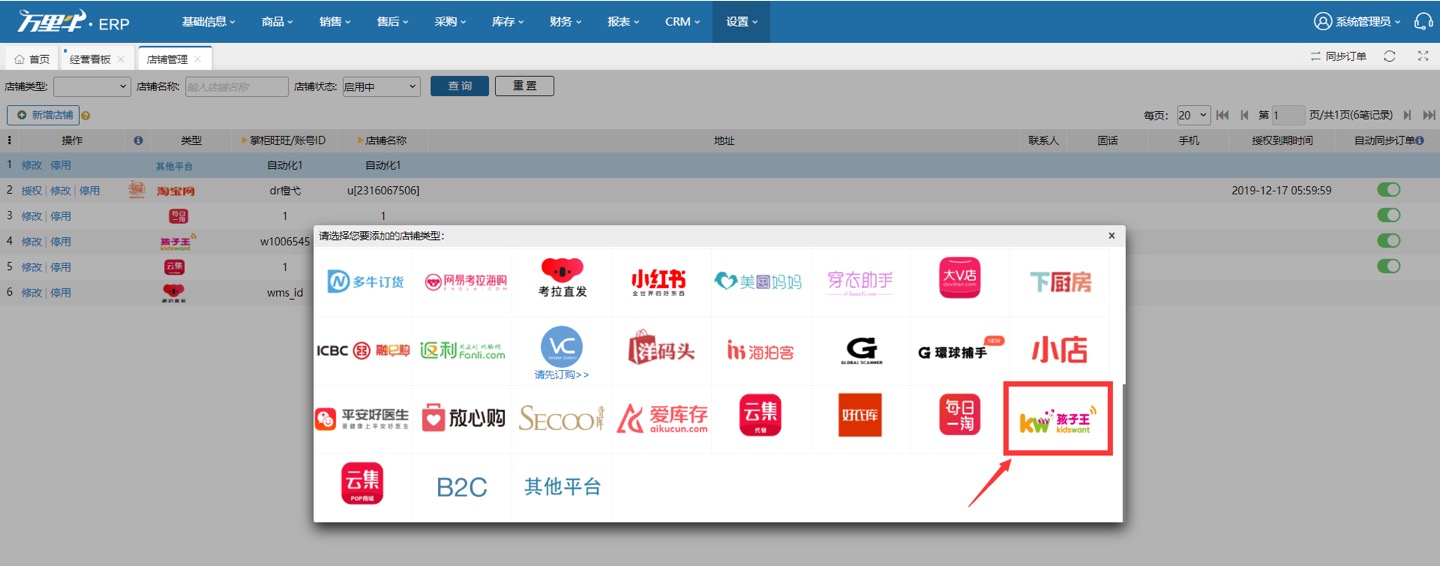Select 美囤妈妈 store type
The image size is (1440, 566).
(757, 282)
